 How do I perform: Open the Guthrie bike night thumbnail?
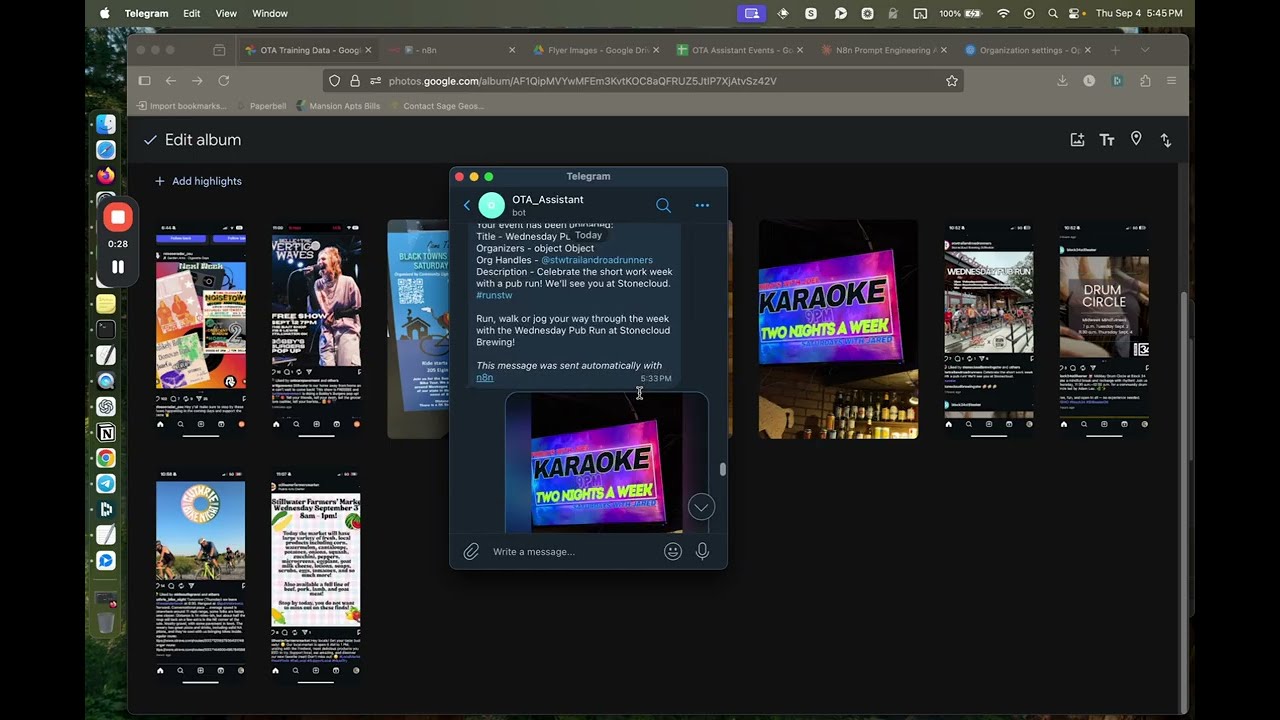point(200,578)
